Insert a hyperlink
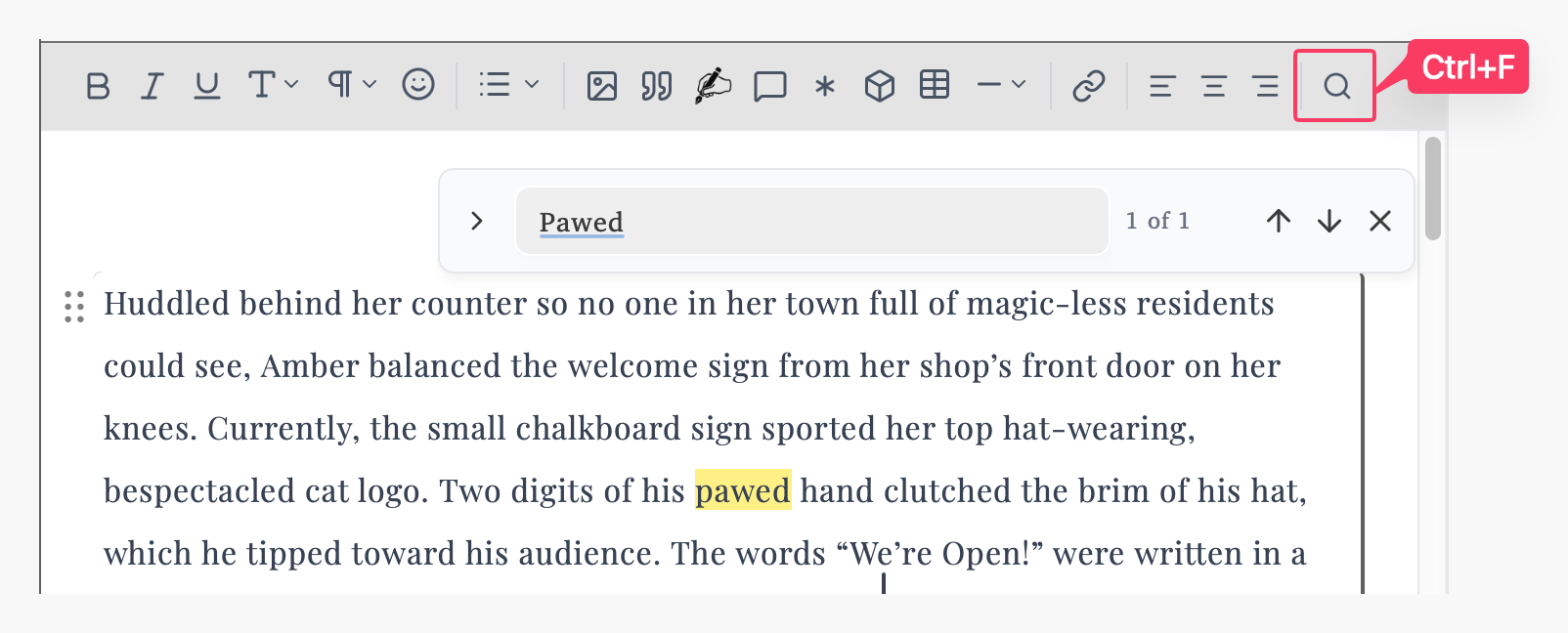The height and width of the screenshot is (633, 1568). 1089,86
